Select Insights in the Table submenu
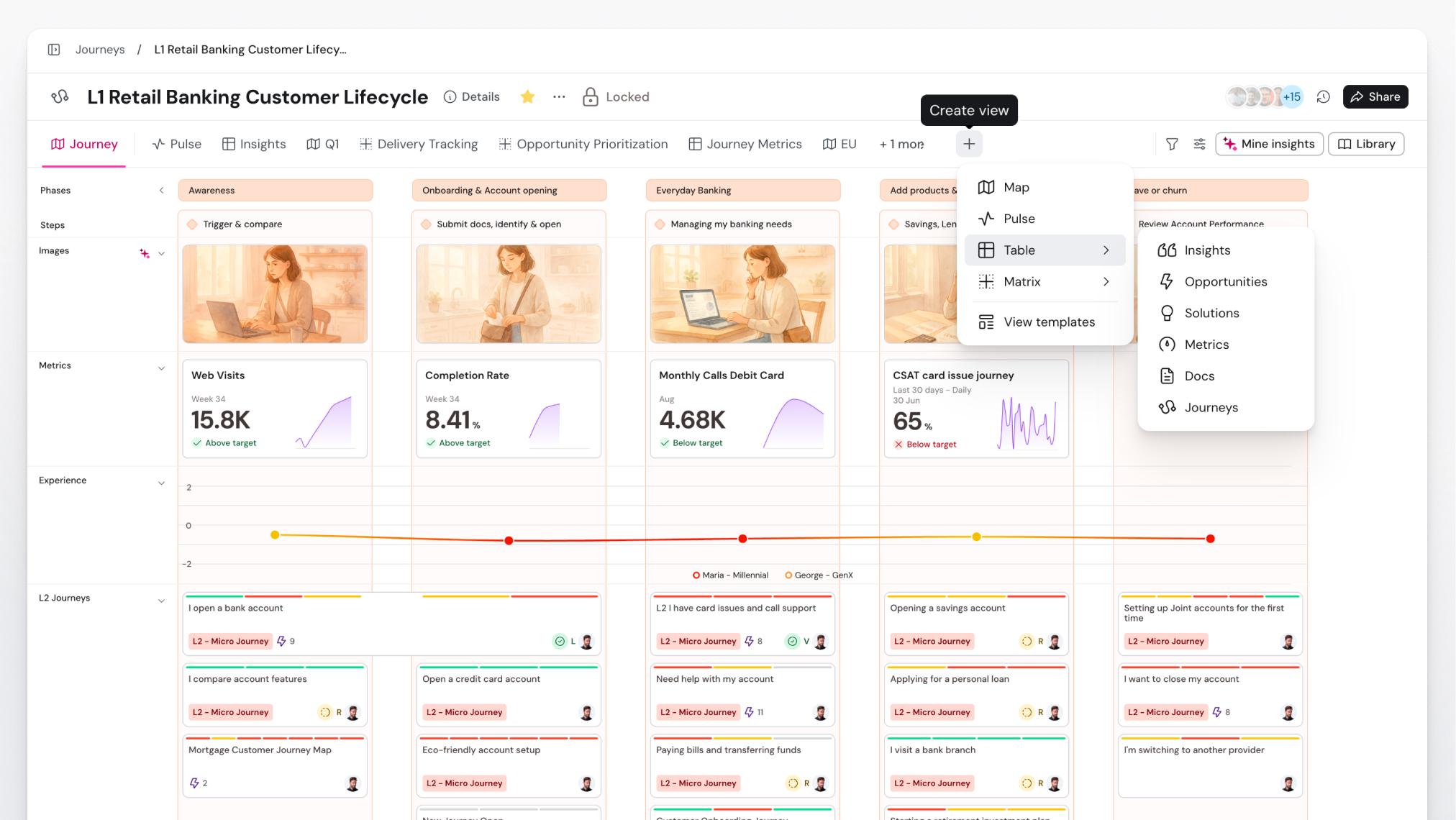Screen dimensions: 1456x820 1226,250
